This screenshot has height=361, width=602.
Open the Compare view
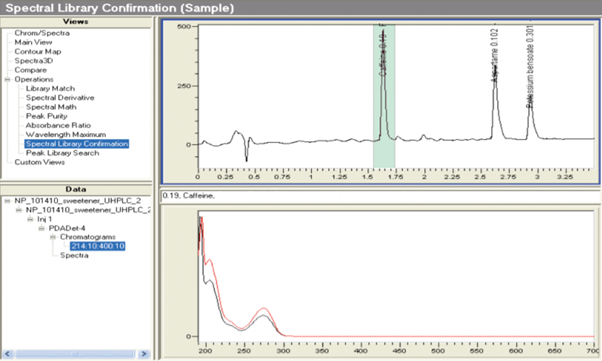tap(30, 70)
